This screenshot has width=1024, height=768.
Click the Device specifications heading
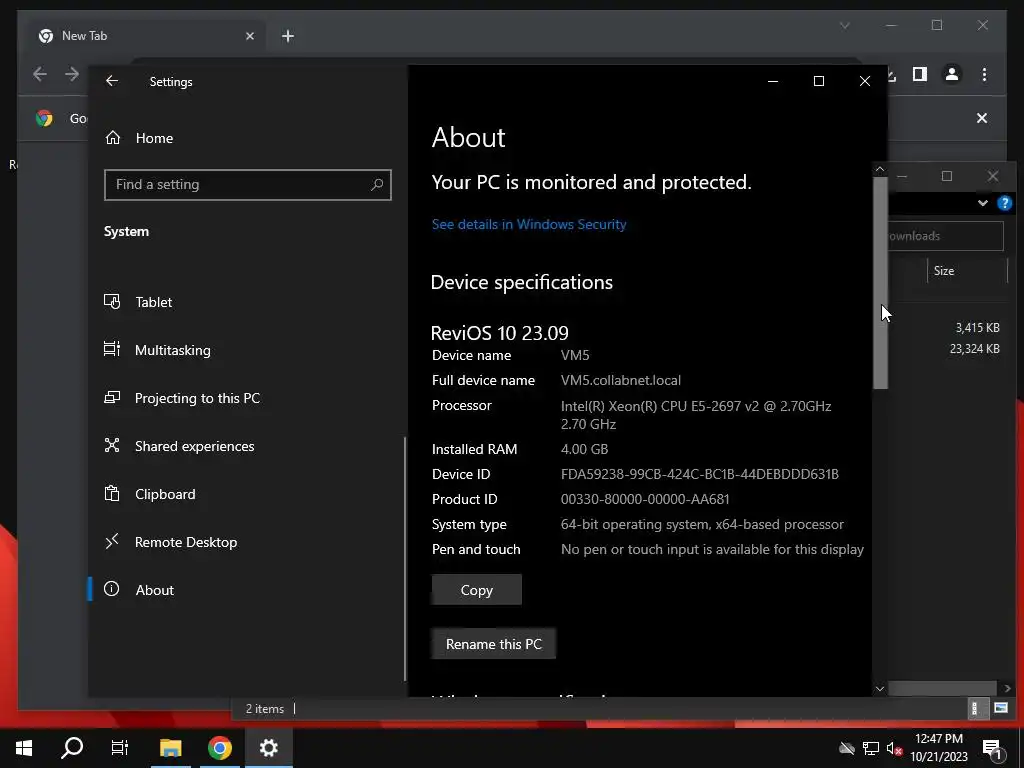tap(522, 282)
